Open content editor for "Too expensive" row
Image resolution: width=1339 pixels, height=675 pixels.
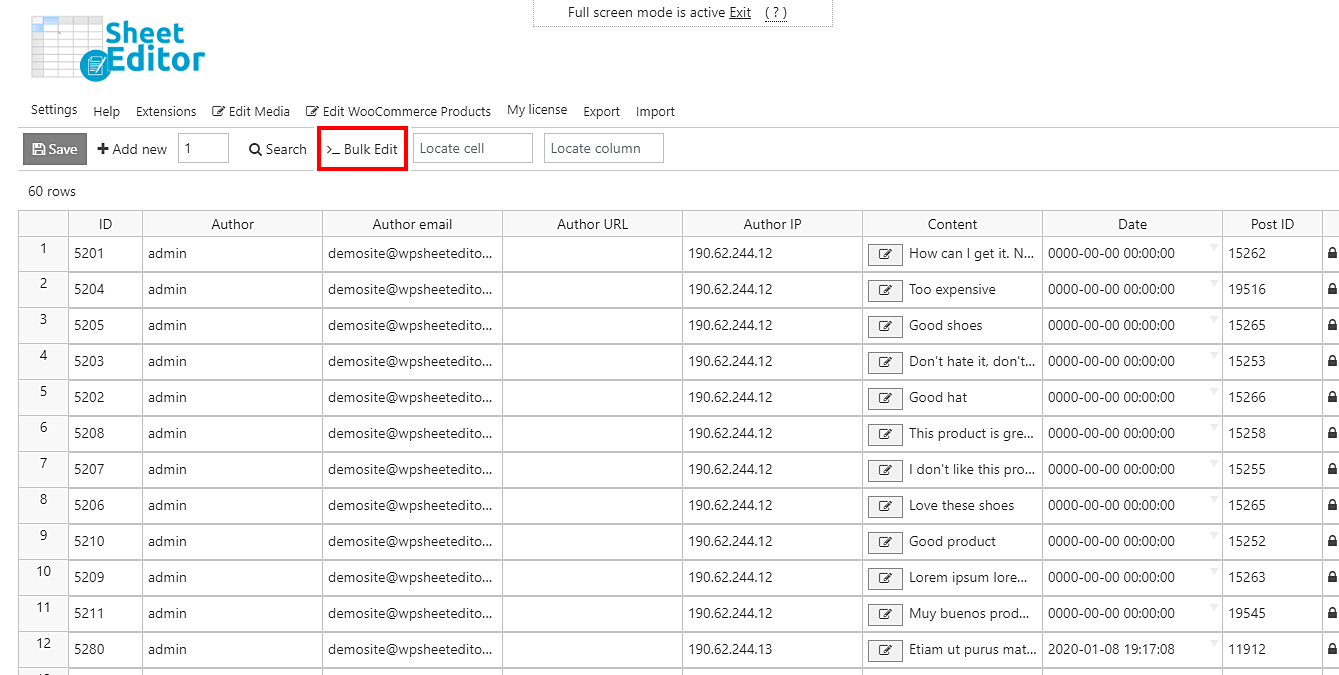click(x=884, y=291)
